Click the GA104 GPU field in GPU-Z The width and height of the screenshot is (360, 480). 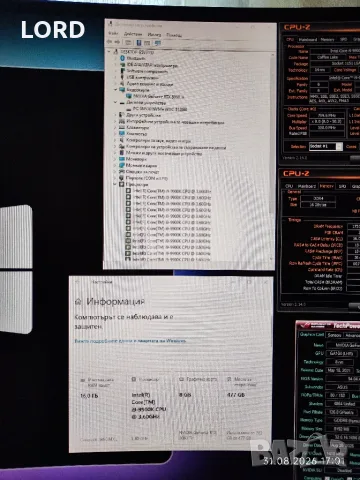point(341,353)
